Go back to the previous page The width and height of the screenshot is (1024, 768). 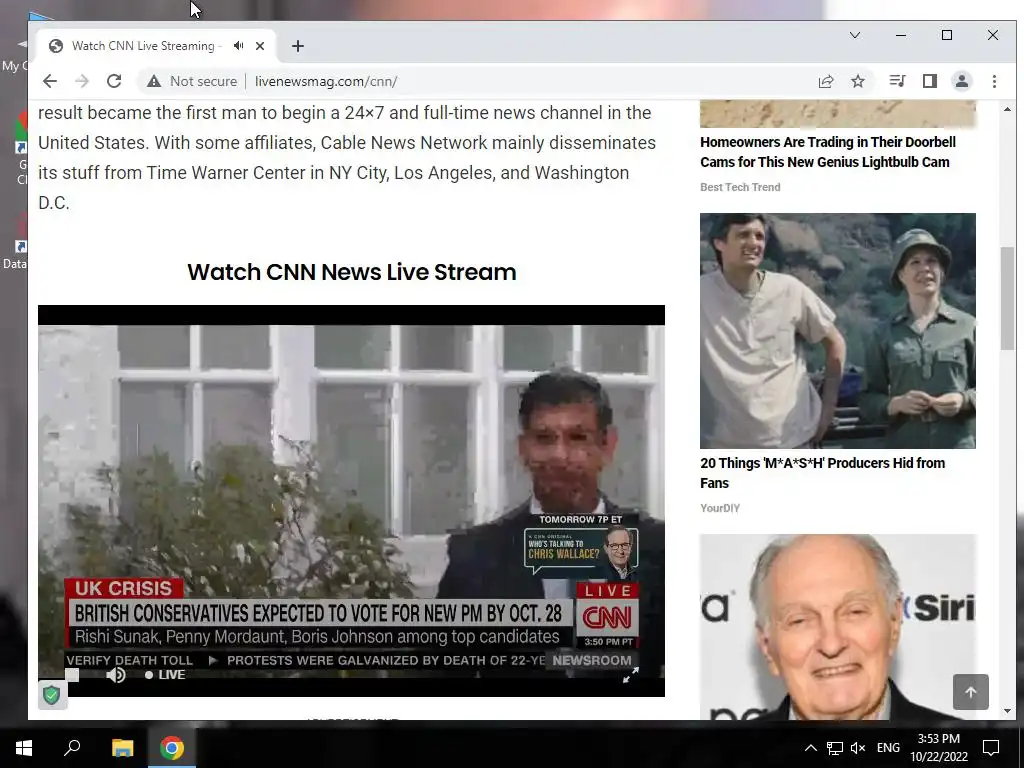50,81
